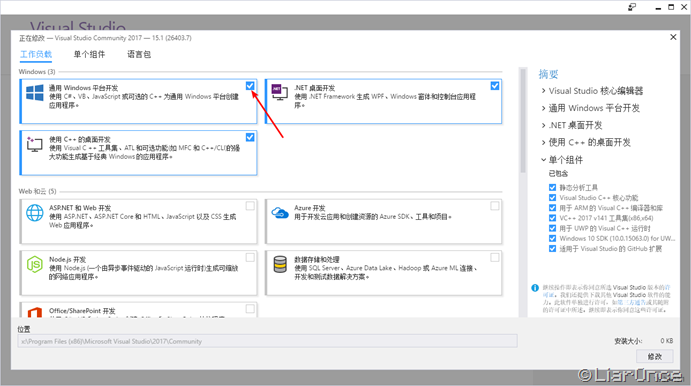Uncheck 用于 UWP 的 Visual C++ 运行时
Image resolution: width=691 pixels, height=386 pixels.
pos(552,228)
